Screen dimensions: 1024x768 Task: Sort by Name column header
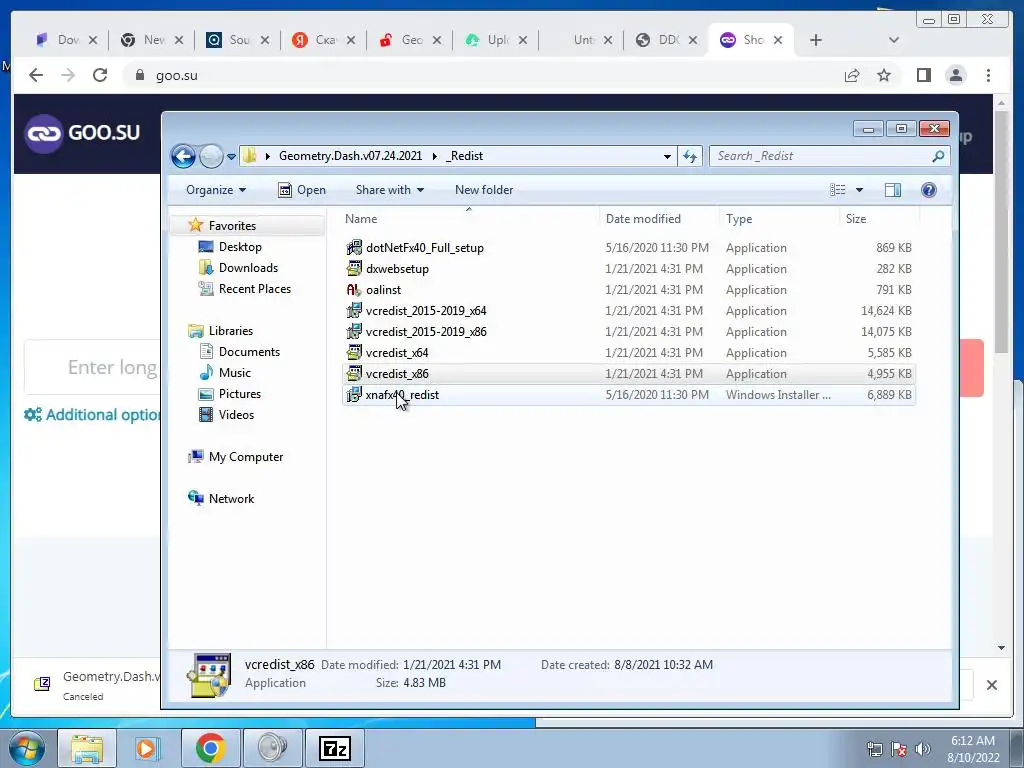(469, 219)
